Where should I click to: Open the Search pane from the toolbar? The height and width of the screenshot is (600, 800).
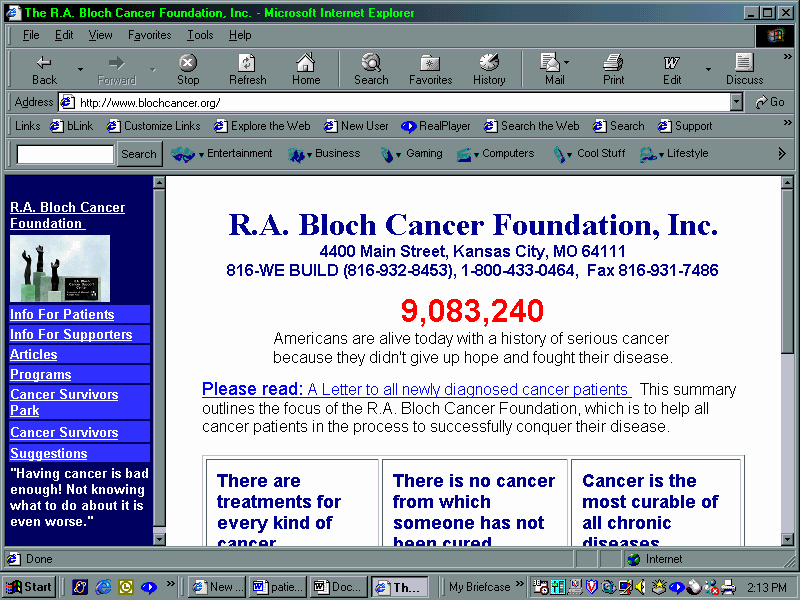click(x=371, y=70)
